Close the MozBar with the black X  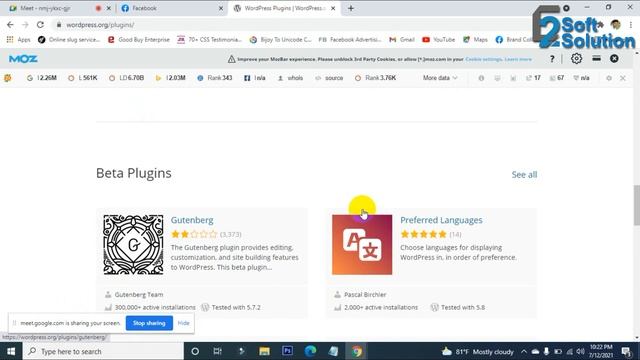pos(614,59)
